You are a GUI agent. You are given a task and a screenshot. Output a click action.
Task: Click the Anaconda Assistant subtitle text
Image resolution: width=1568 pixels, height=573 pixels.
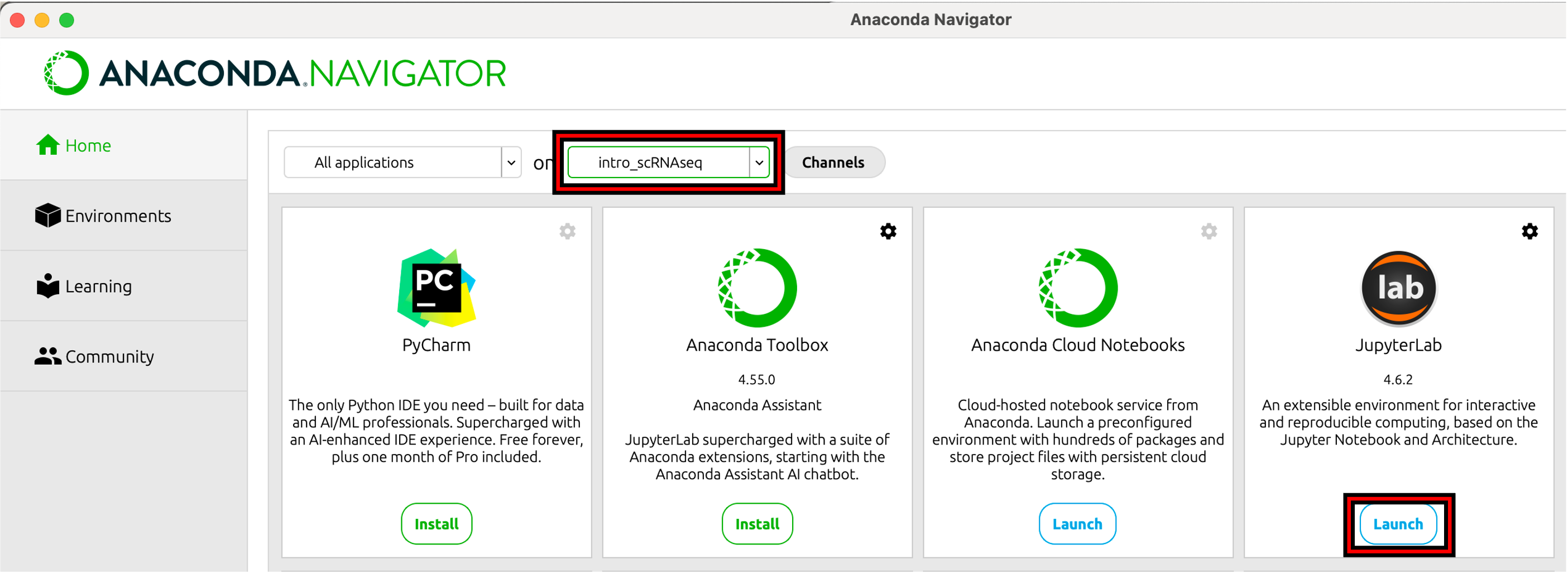coord(757,405)
